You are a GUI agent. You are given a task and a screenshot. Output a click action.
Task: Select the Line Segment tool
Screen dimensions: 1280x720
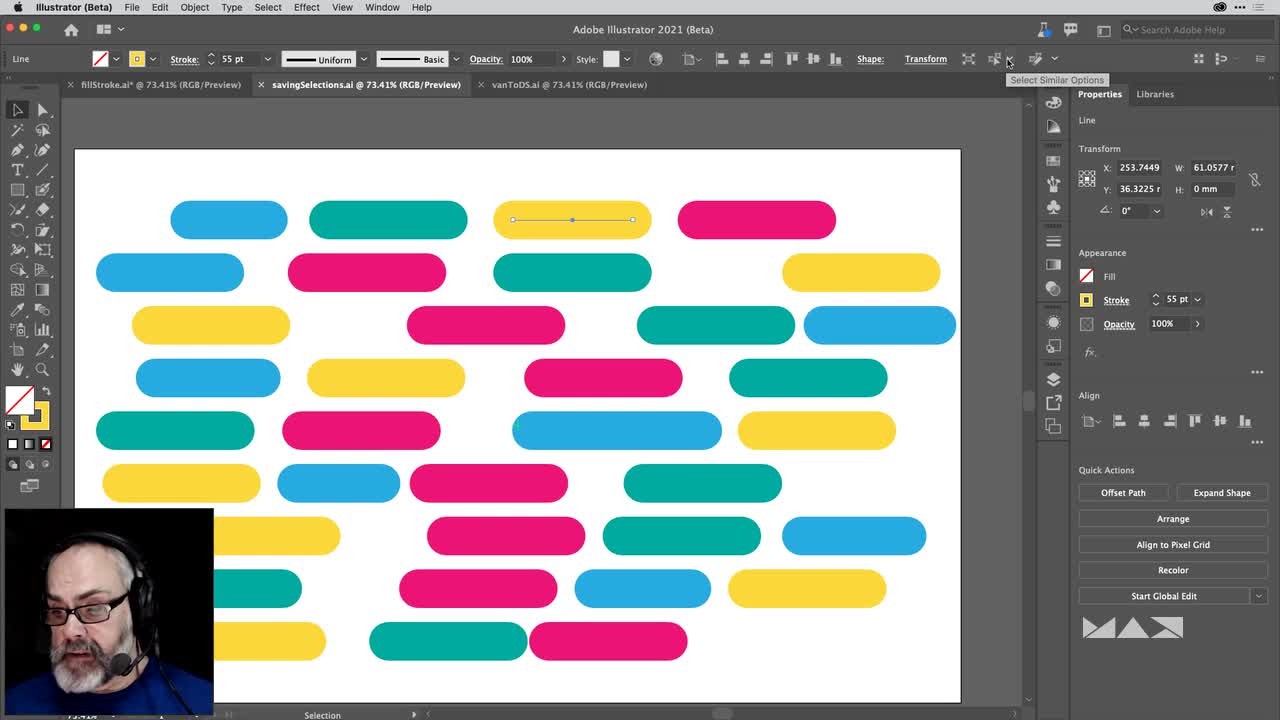pos(43,170)
